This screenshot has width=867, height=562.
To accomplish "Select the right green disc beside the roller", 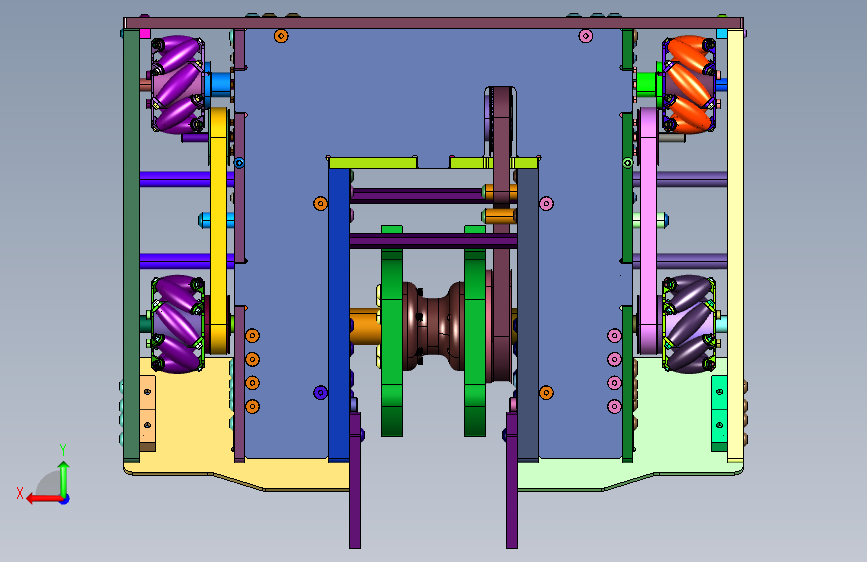I will click(x=475, y=331).
